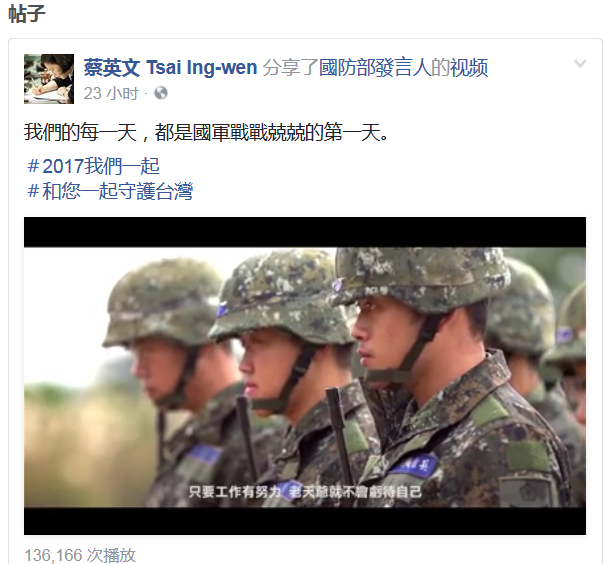Open the 蔡英文 Tsai Ing-wen profile link
This screenshot has width=610, height=564.
tap(170, 68)
